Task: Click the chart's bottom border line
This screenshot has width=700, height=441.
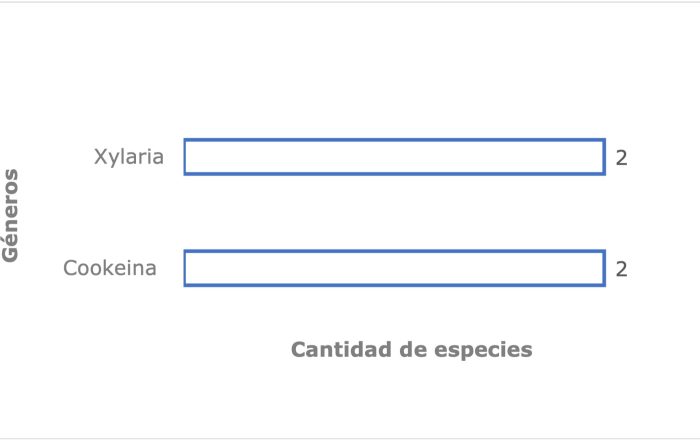Action: point(350,439)
